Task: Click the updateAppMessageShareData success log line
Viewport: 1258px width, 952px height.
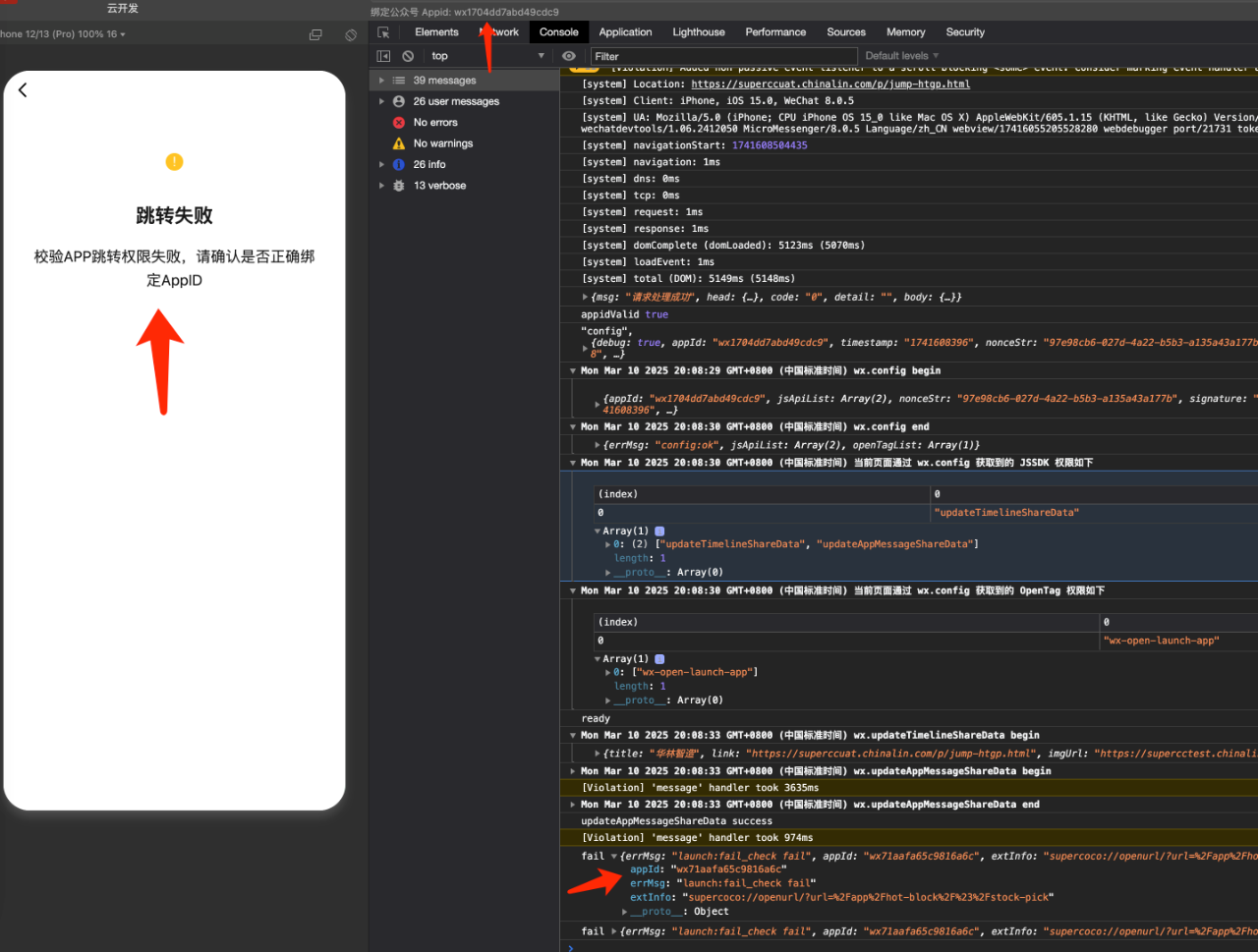Action: click(x=676, y=821)
